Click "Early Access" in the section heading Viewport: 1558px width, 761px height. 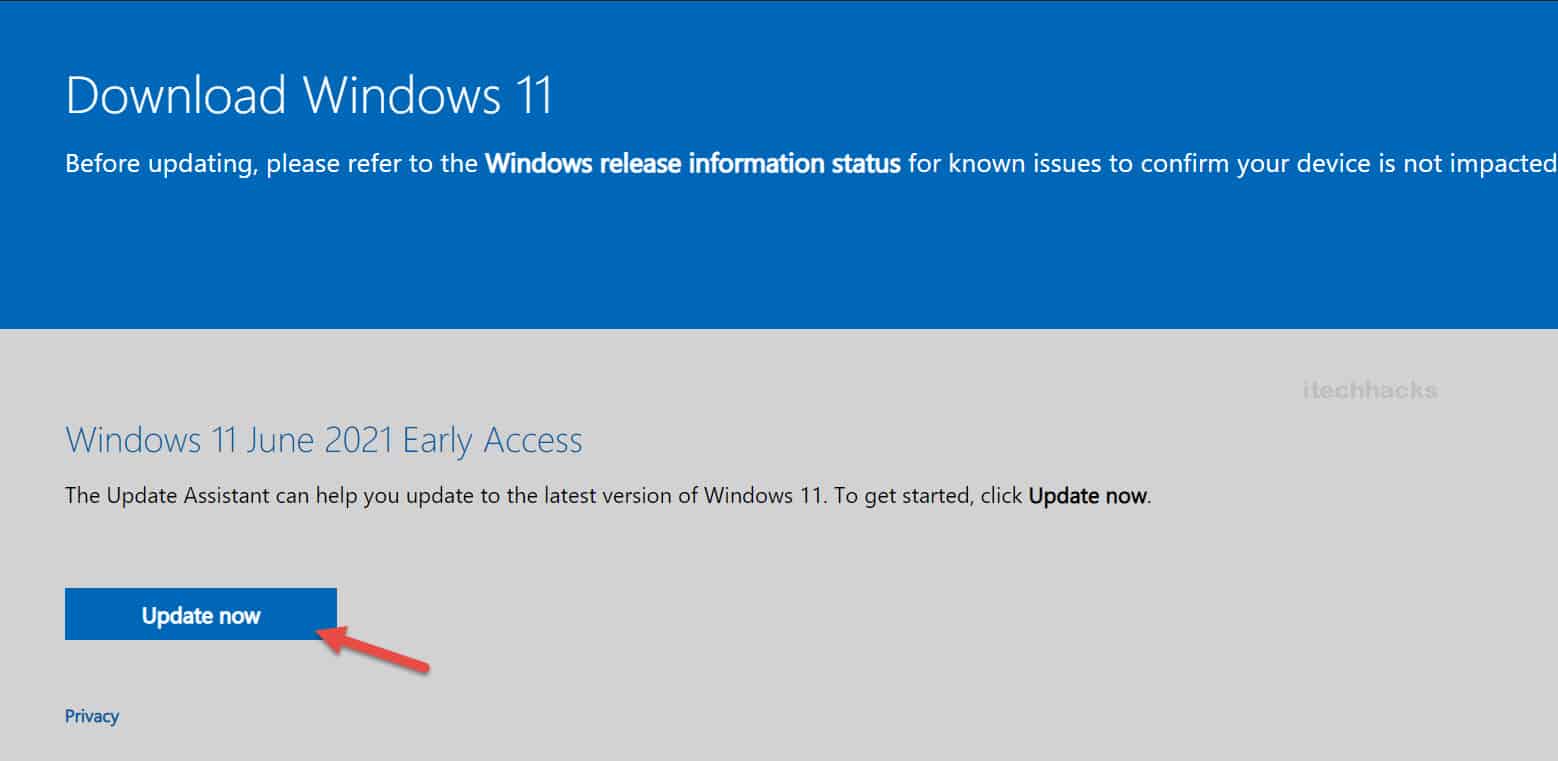point(492,441)
